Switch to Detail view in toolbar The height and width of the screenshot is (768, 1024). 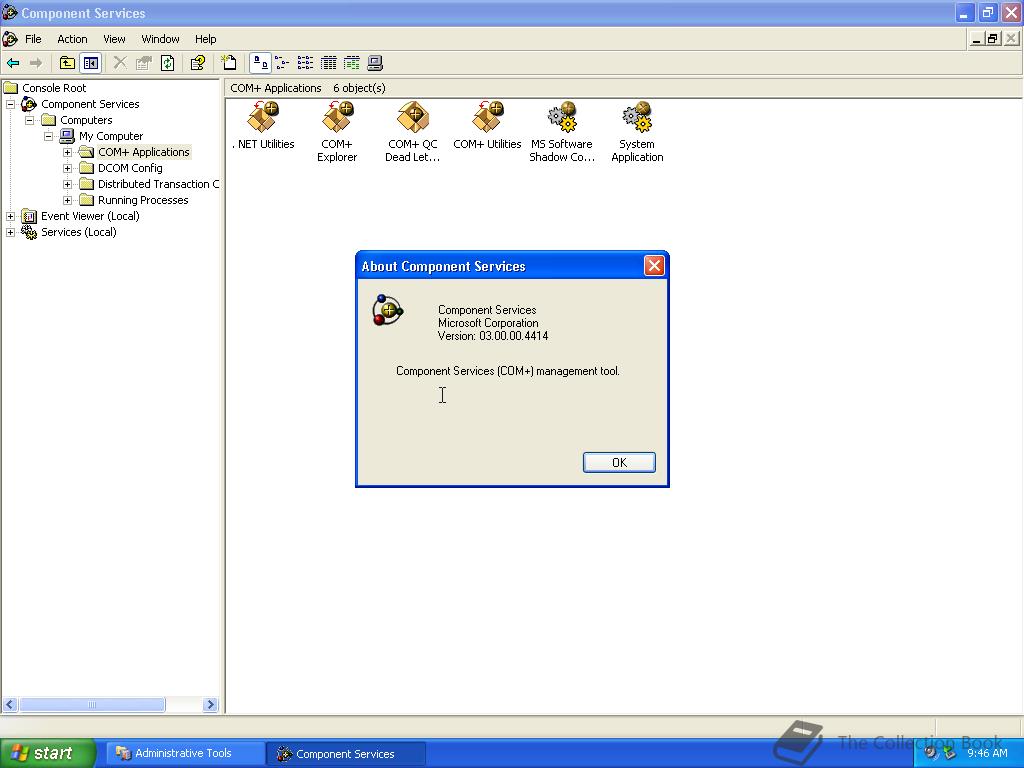click(x=328, y=63)
